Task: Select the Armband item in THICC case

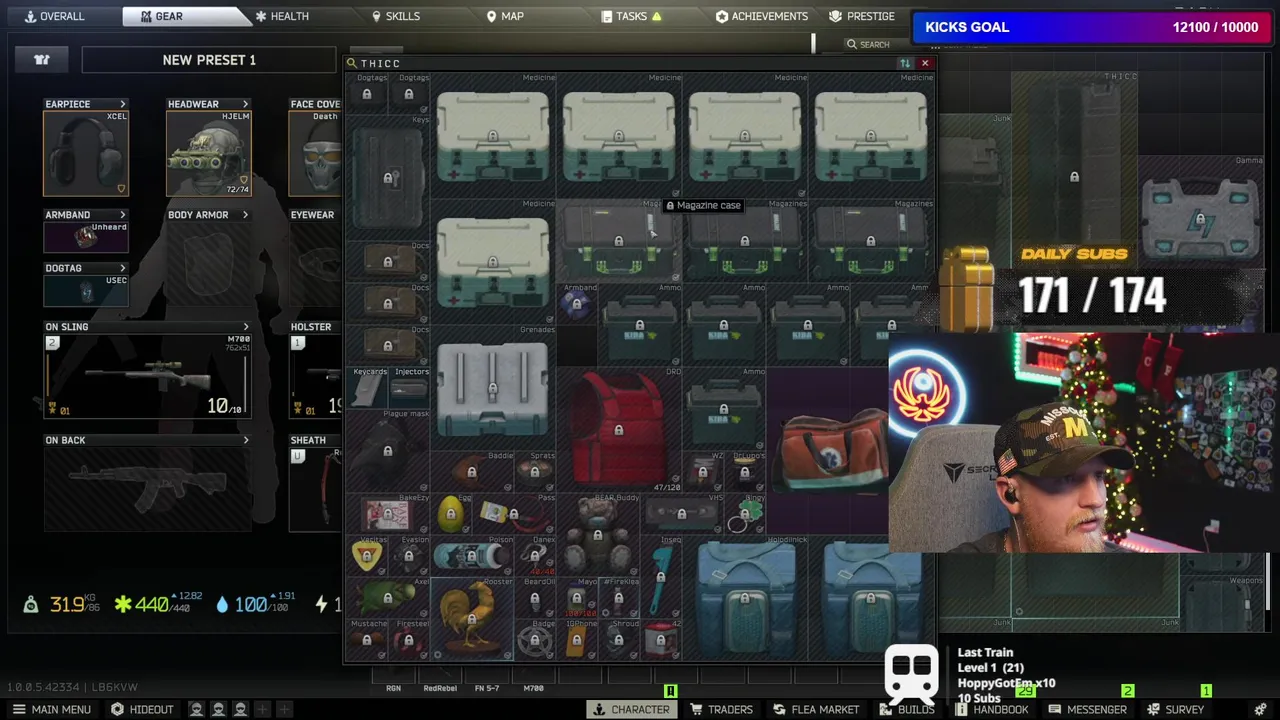Action: [x=576, y=304]
